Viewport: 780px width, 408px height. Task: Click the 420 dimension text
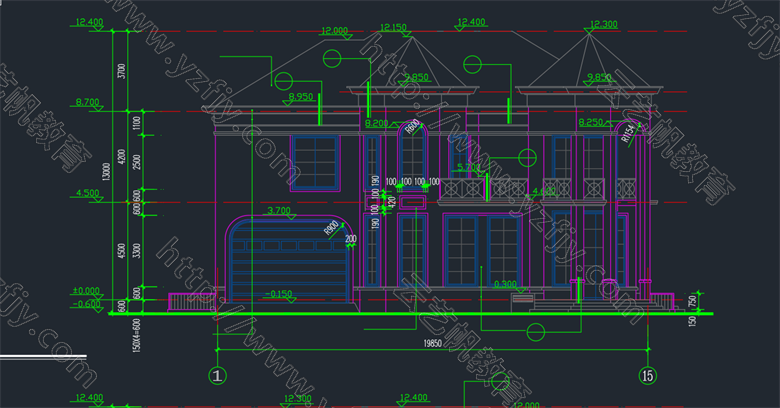pos(391,202)
